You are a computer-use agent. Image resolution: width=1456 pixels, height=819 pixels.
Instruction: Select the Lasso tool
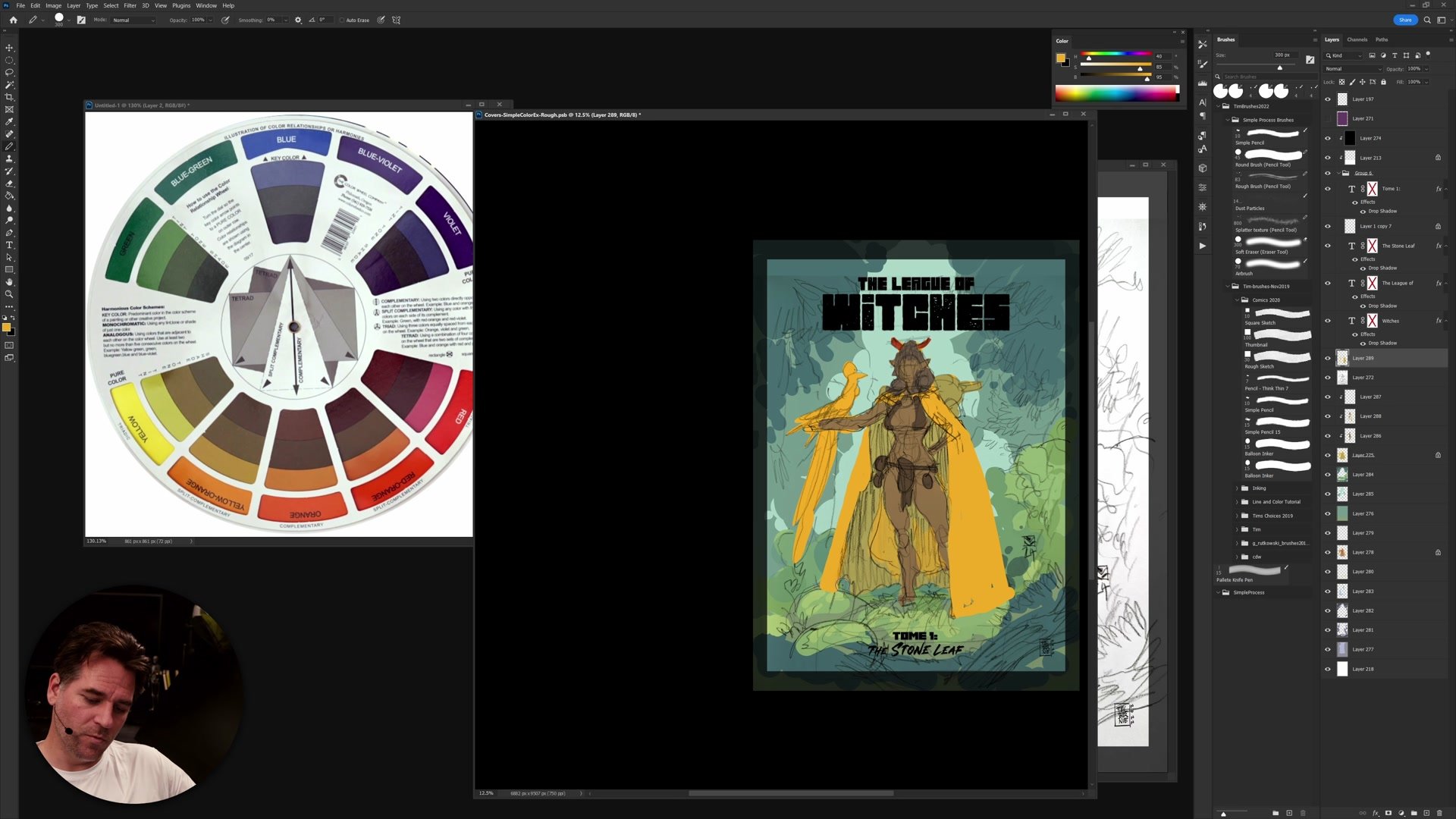(9, 72)
